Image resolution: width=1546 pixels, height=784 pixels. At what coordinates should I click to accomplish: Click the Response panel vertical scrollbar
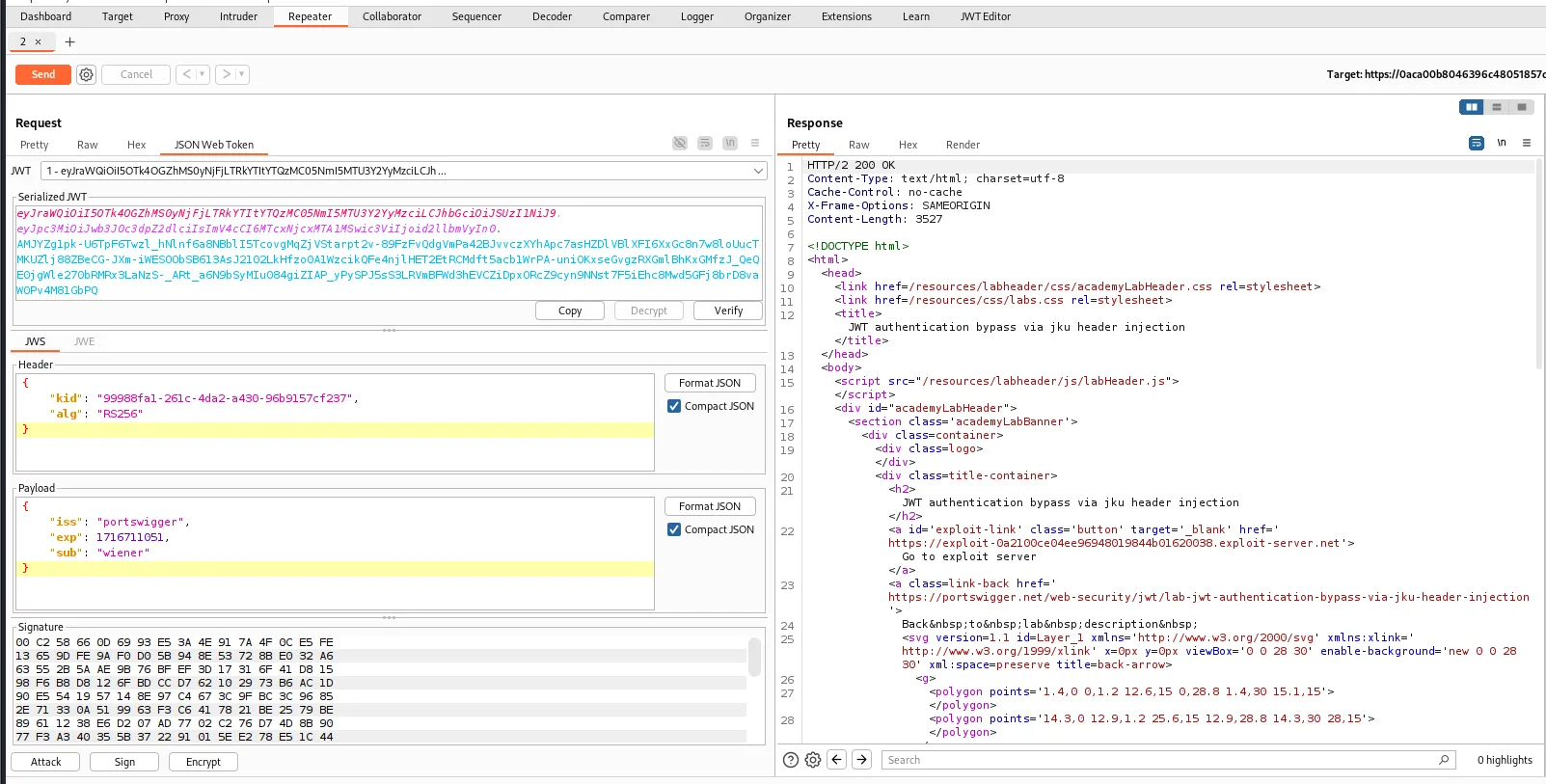pos(1539,265)
